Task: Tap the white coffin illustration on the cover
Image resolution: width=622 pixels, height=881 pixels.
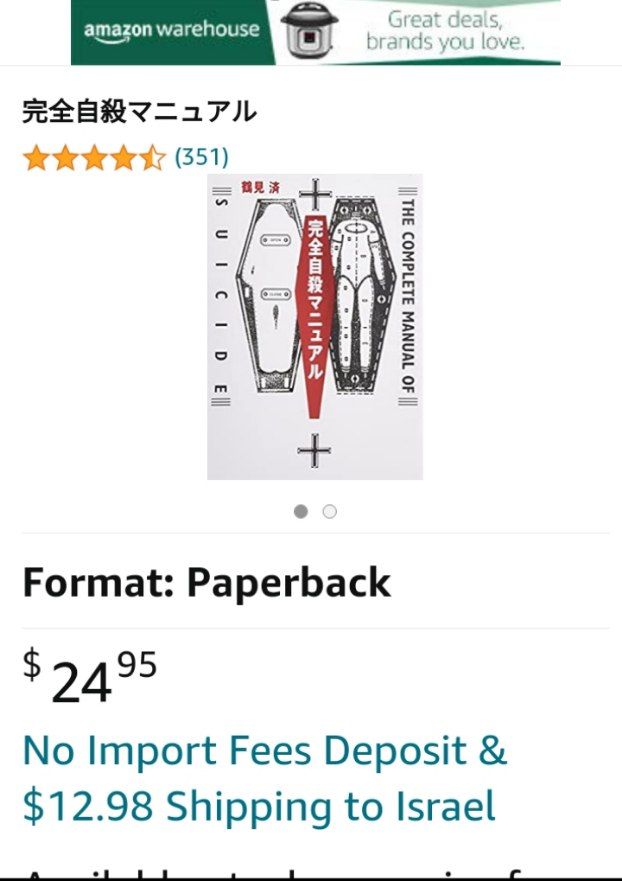Action: pos(267,296)
